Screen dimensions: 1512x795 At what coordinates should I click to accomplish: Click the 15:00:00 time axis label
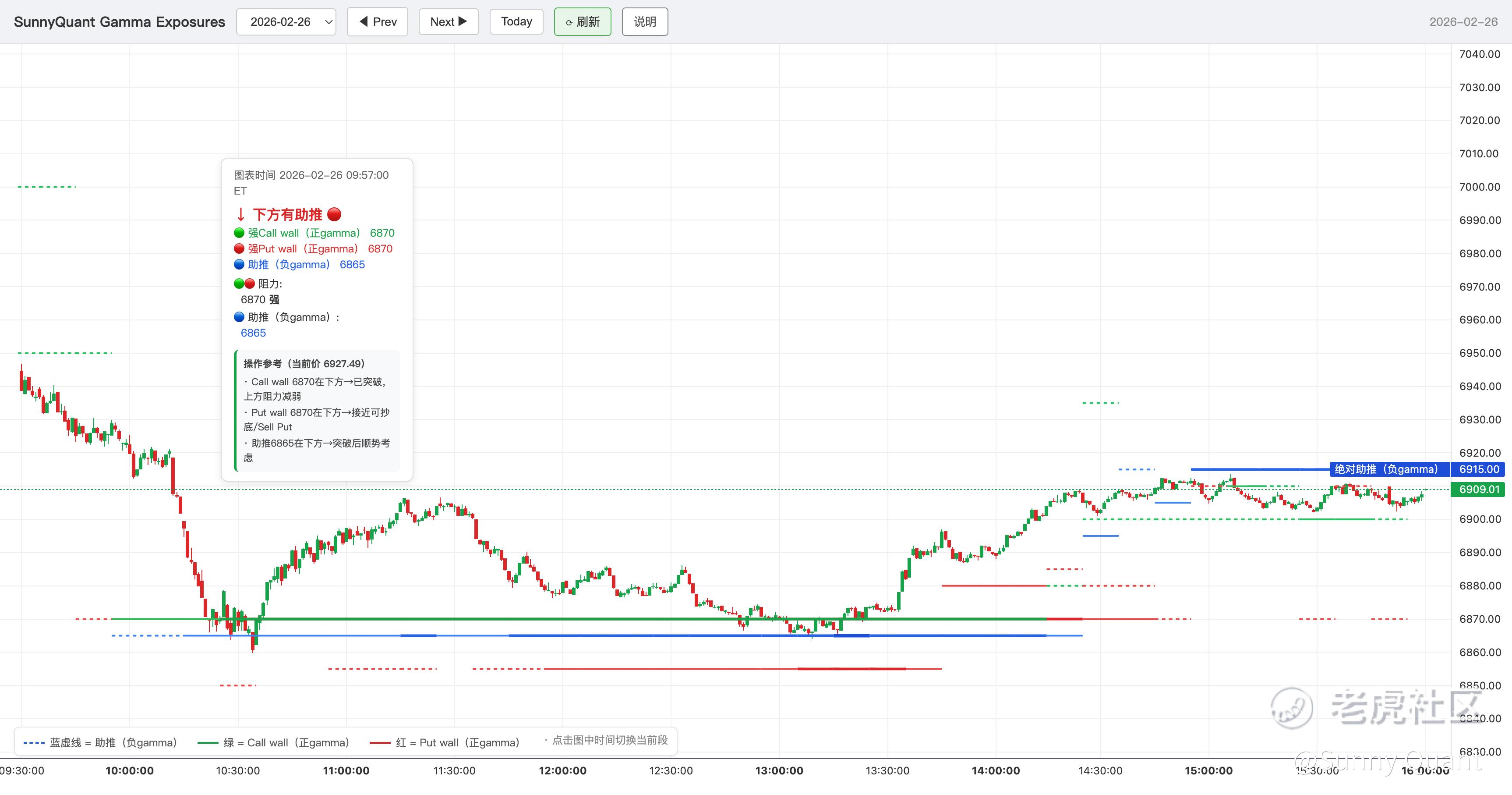tap(1208, 770)
